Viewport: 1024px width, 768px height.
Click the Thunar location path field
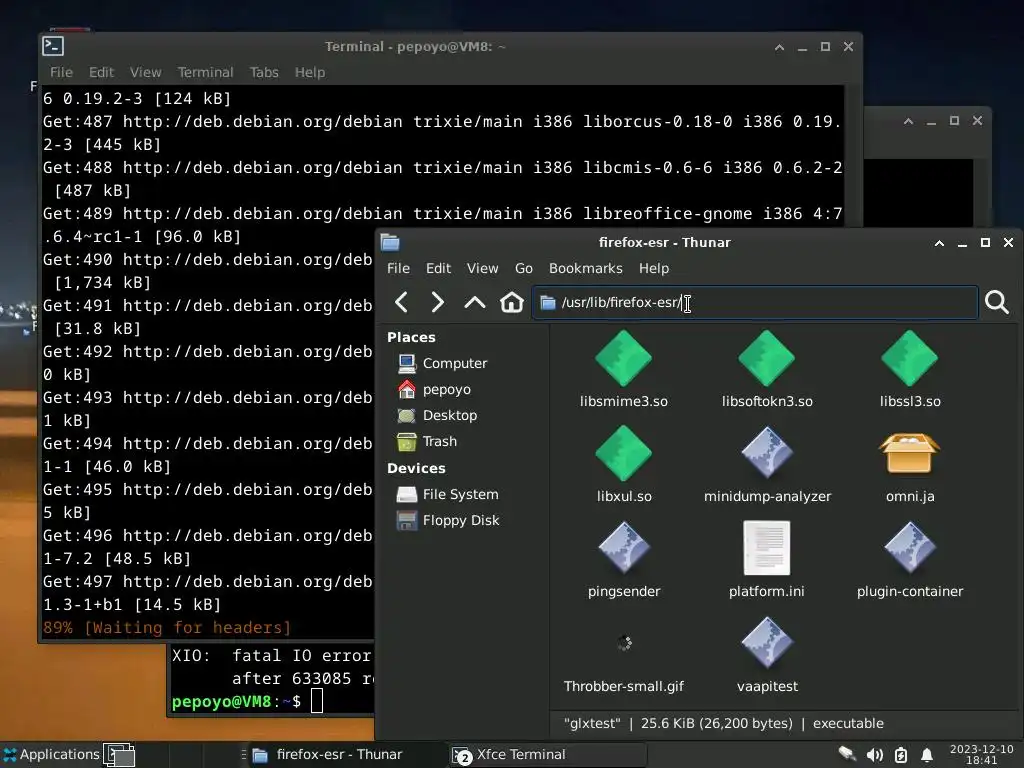coord(755,302)
